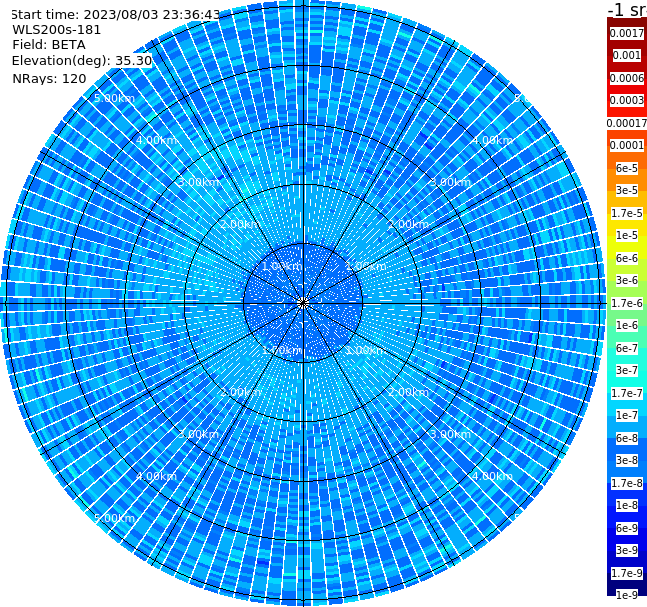
Task: Click the 0.00017 colorbar value
Action: (x=627, y=123)
